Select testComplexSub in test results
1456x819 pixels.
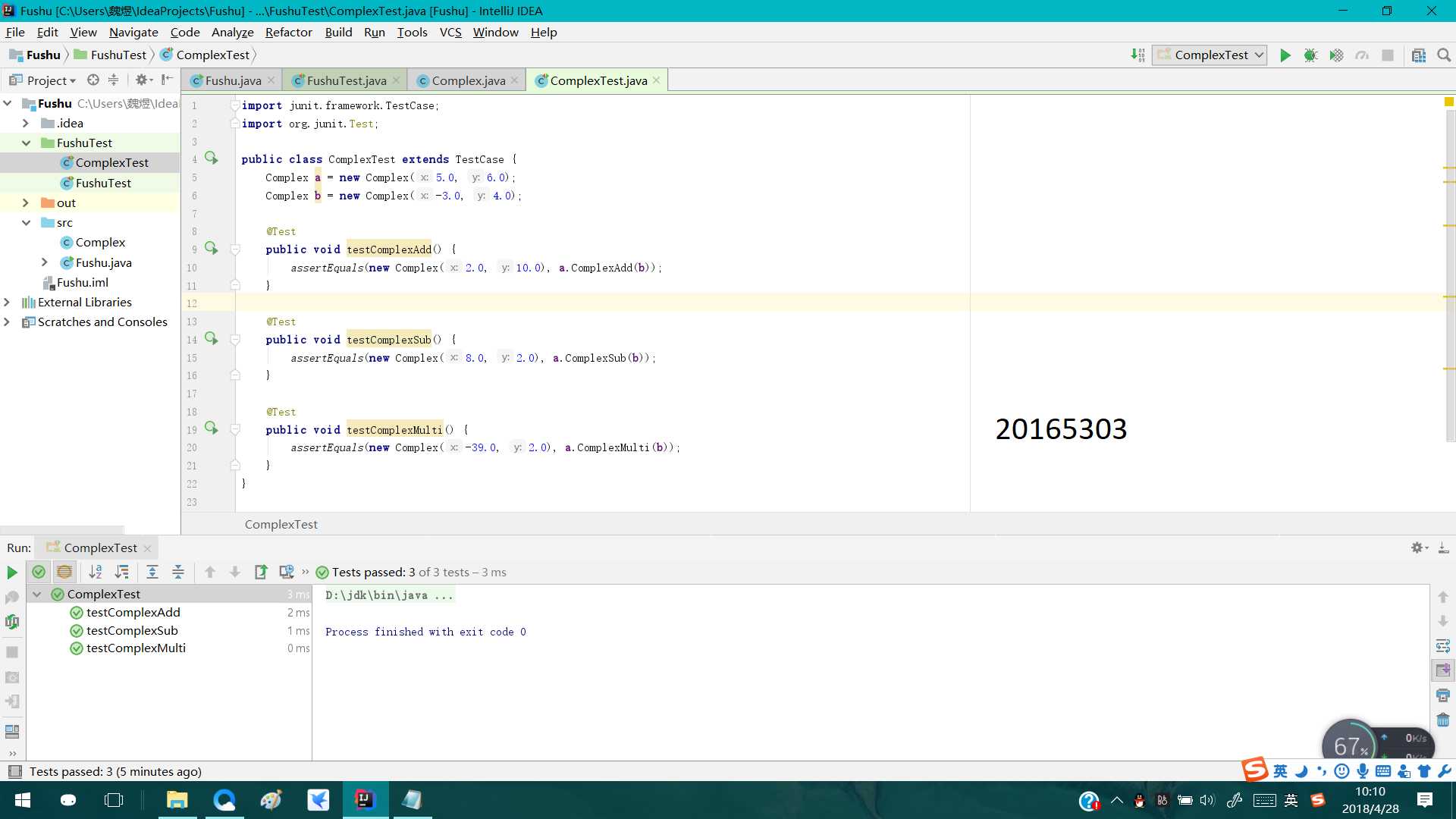[x=132, y=630]
